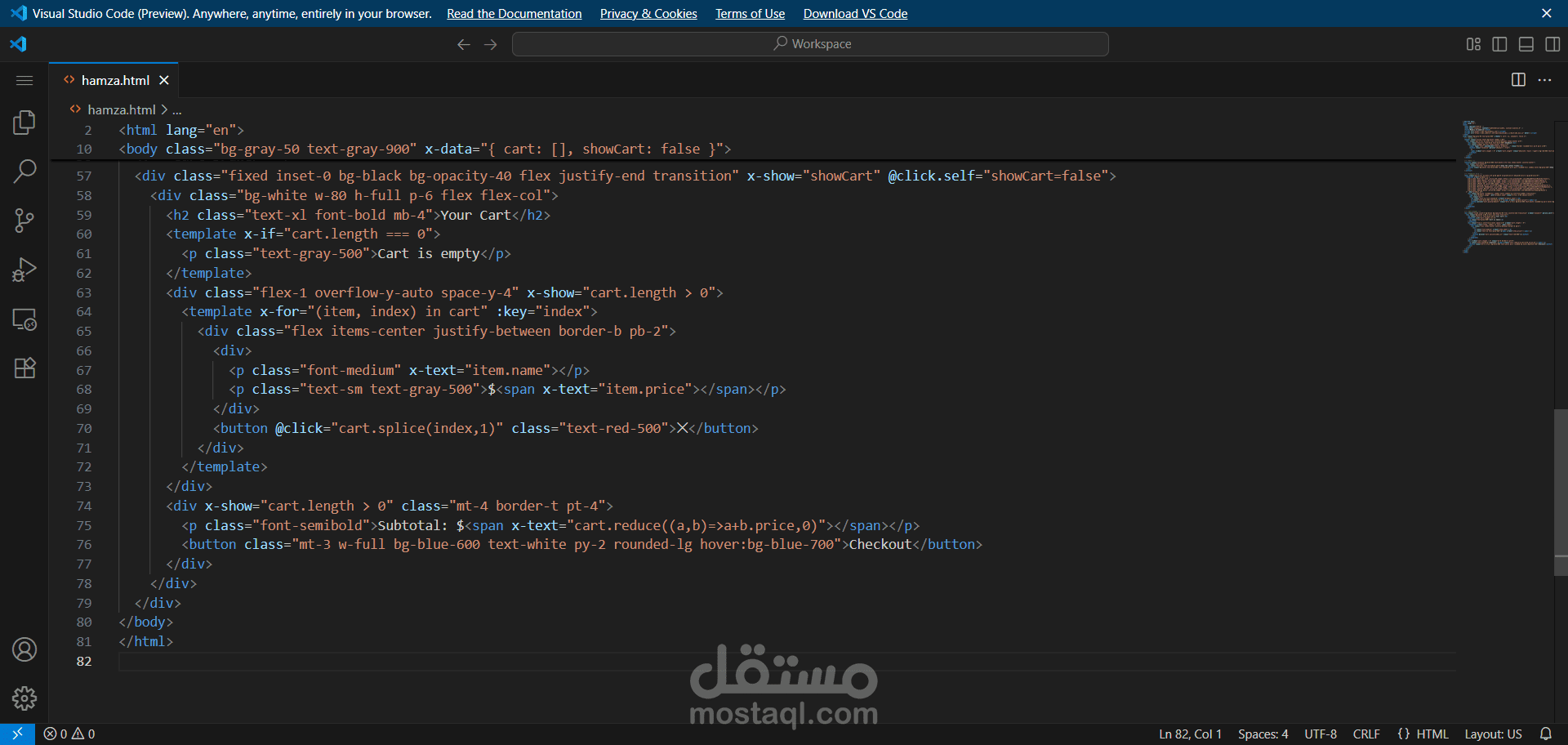Open the notifications bell

click(x=1545, y=734)
